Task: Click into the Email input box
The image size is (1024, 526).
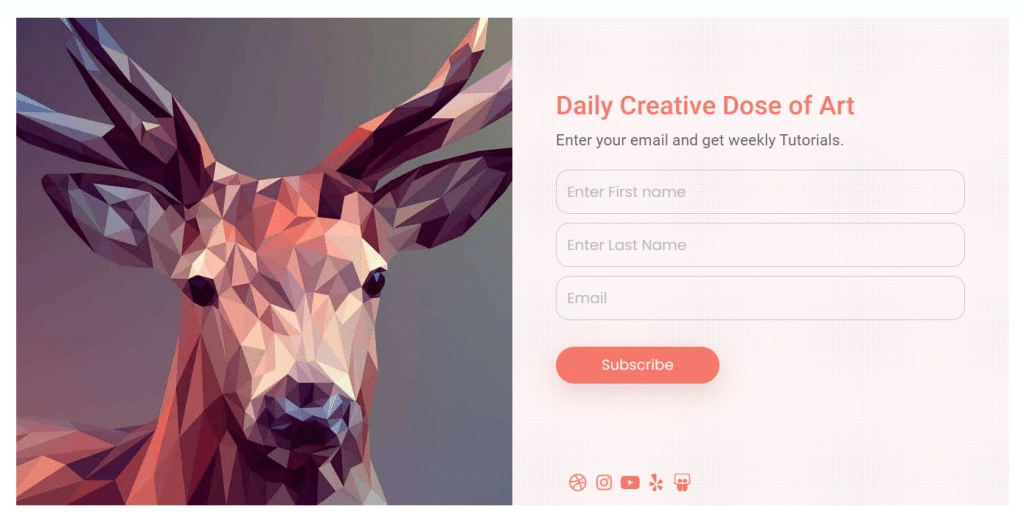Action: pos(760,299)
